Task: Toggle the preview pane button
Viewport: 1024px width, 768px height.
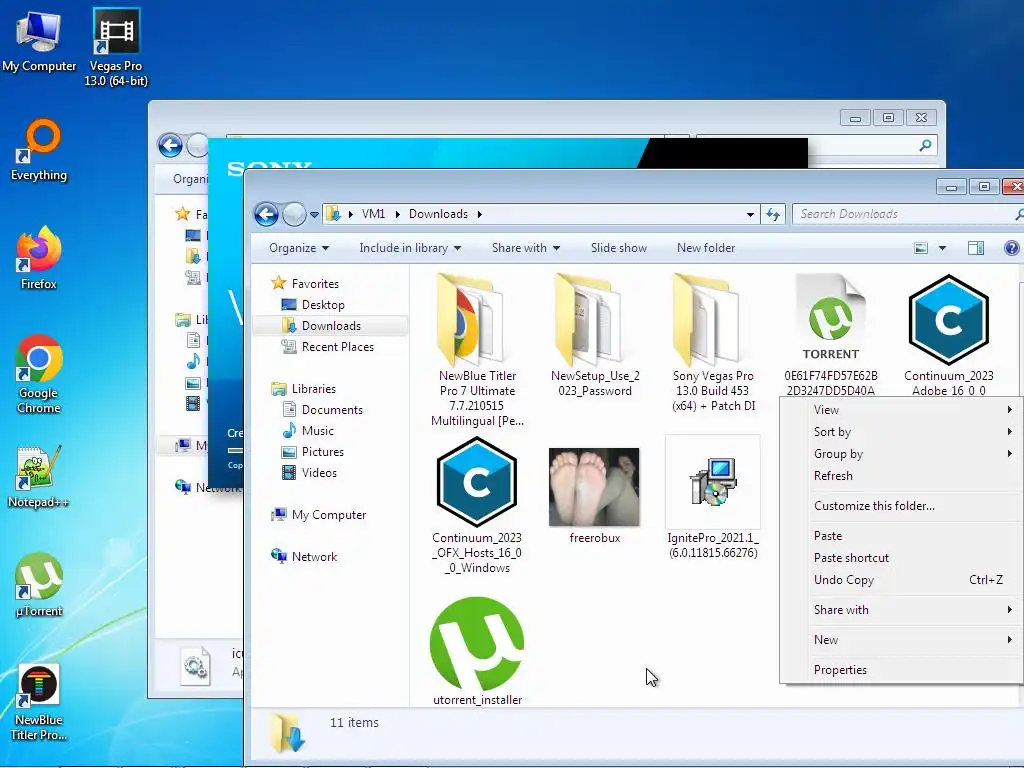Action: [x=976, y=248]
